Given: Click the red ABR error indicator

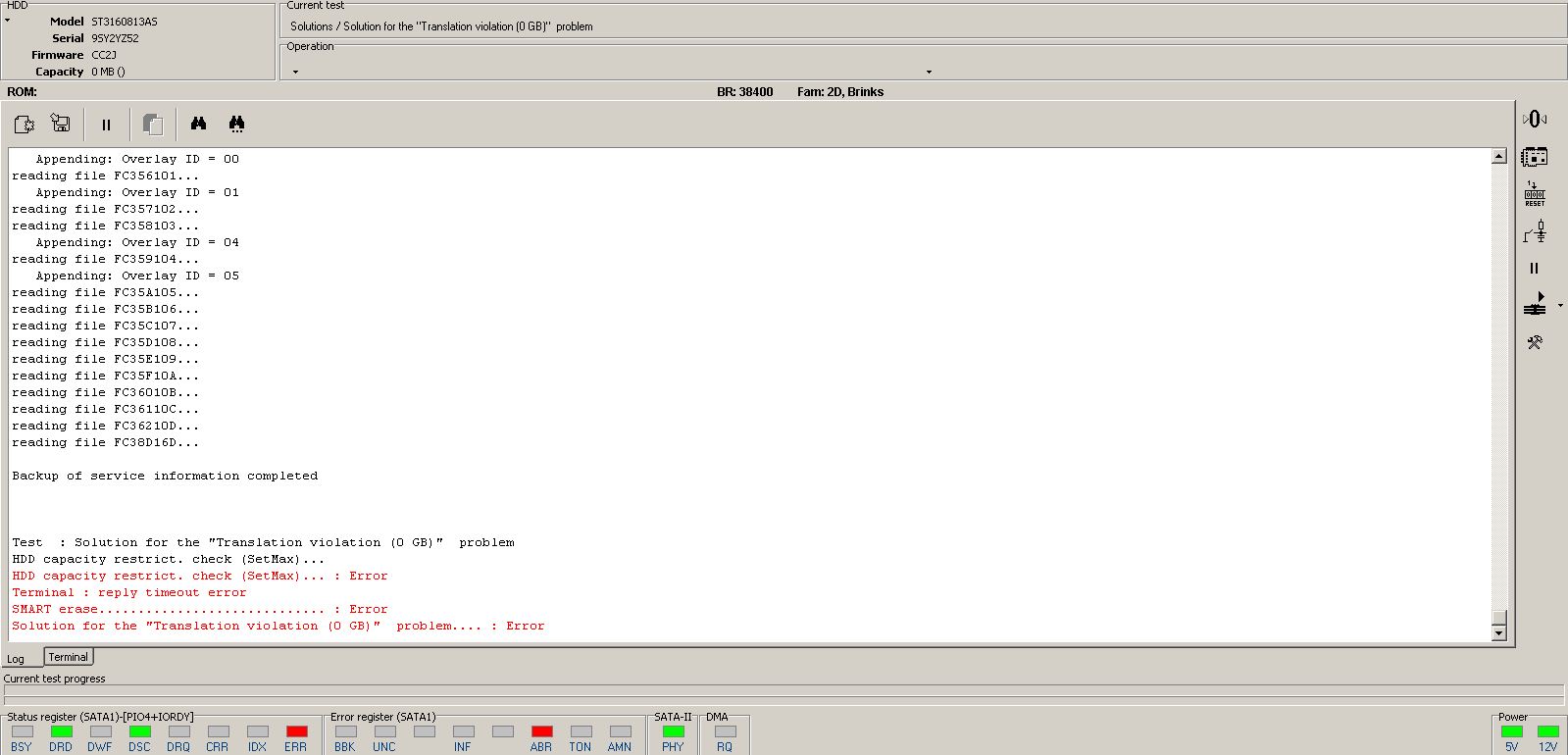Looking at the screenshot, I should 541,731.
